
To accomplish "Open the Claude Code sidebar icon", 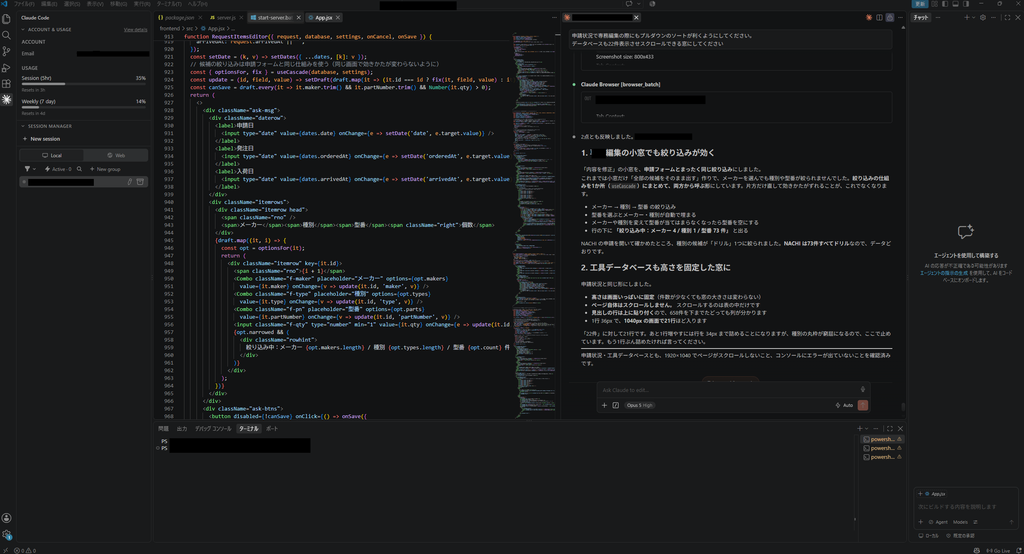I will coord(7,99).
